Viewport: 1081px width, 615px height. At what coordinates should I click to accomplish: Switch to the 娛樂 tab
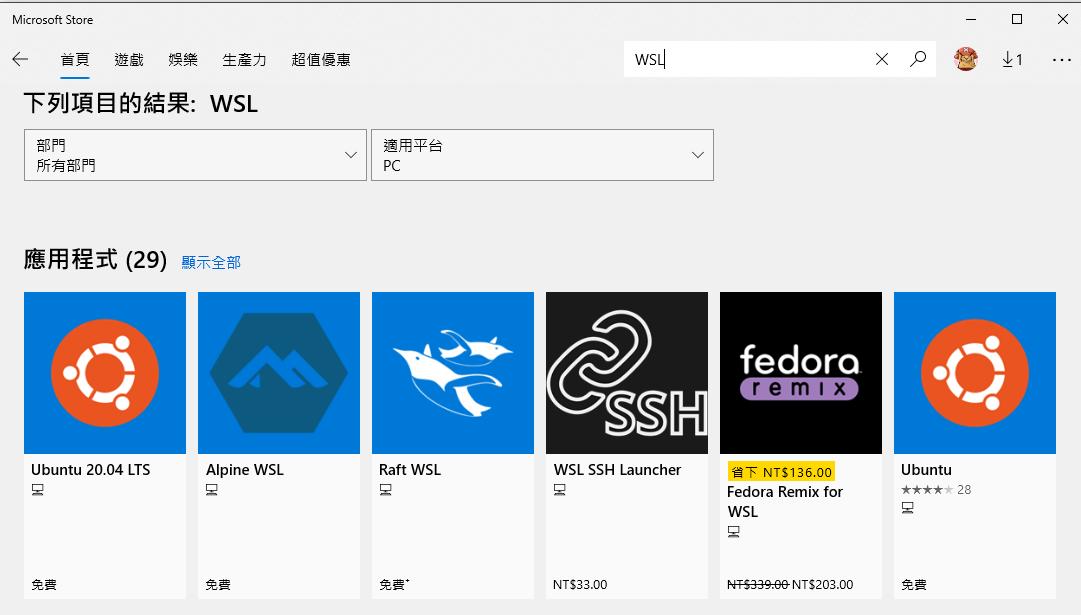point(183,60)
